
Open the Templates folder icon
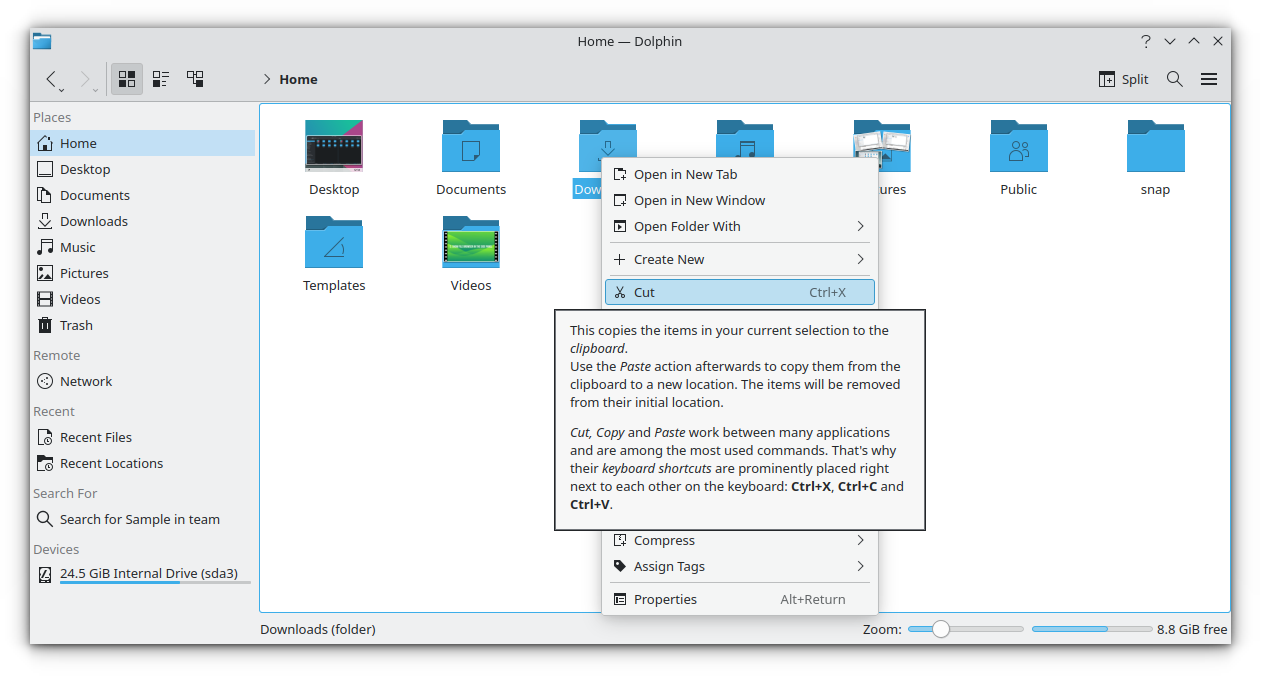(x=334, y=244)
